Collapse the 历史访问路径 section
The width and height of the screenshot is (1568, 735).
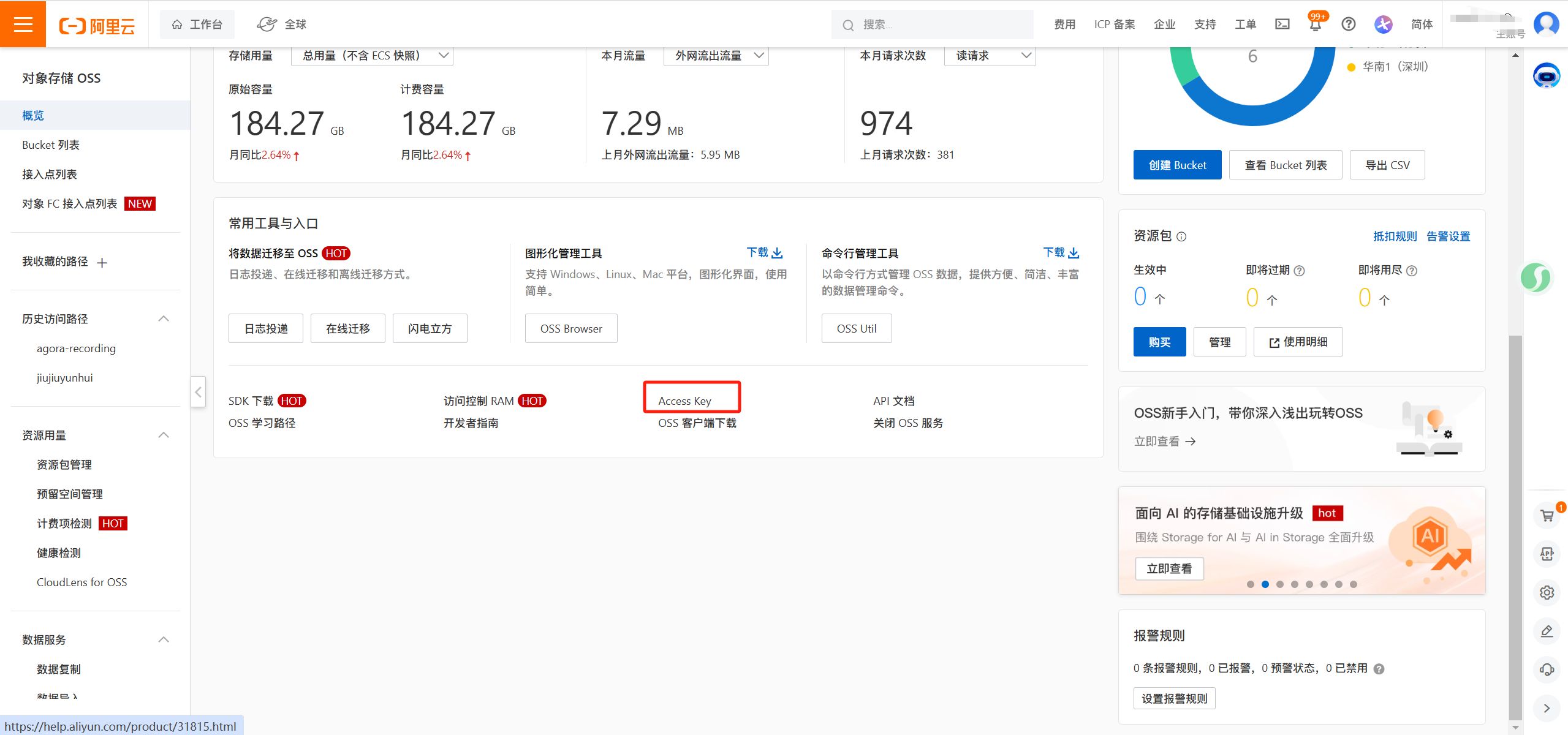tap(164, 318)
